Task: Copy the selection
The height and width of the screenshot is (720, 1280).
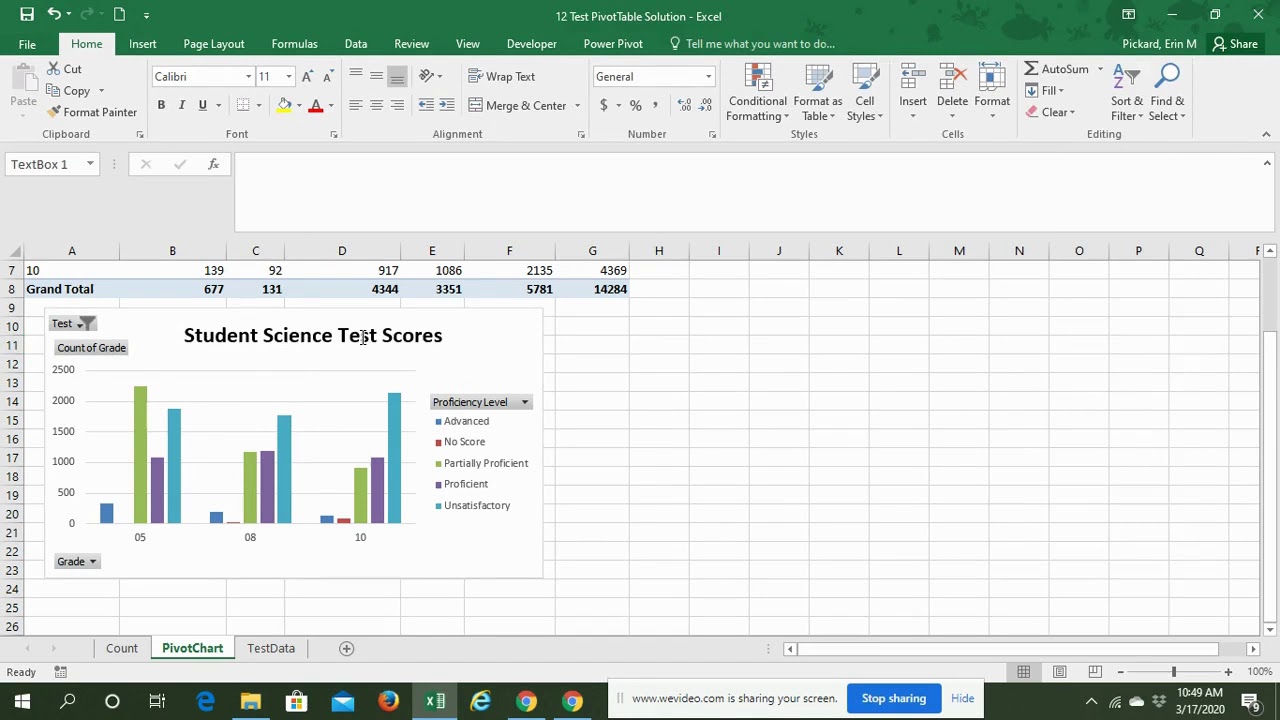Action: [x=68, y=91]
